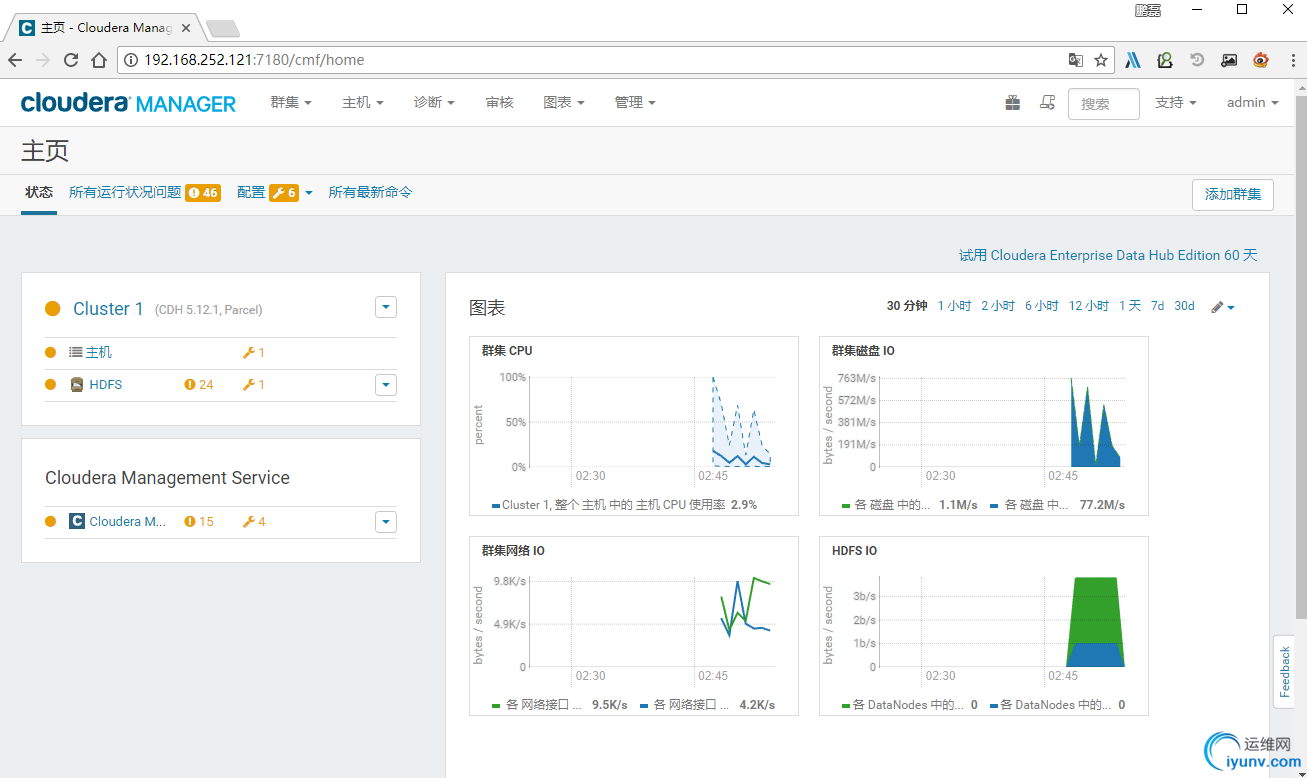Click the 添加群集 button
Image resolution: width=1307 pixels, height=778 pixels.
[1233, 194]
